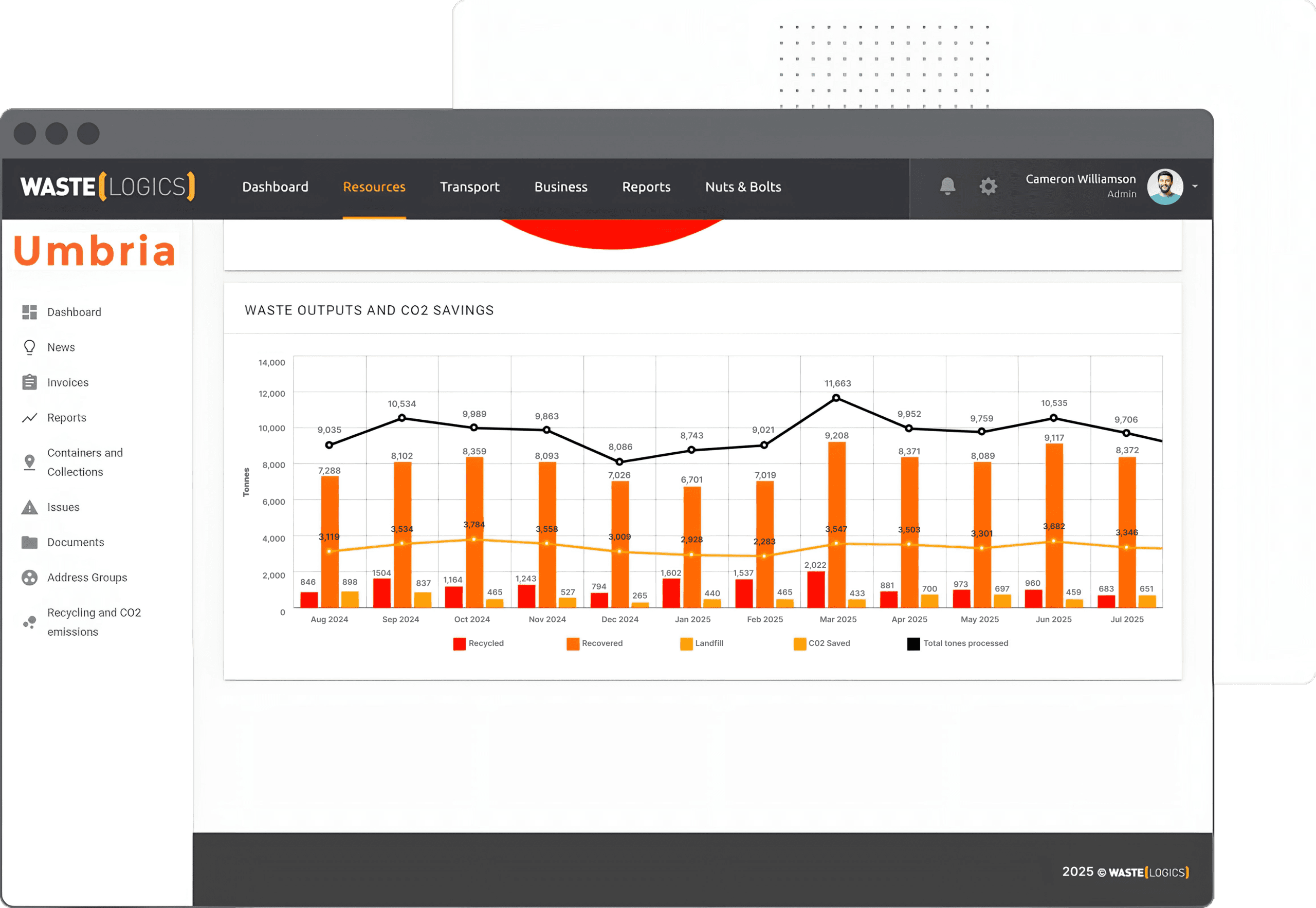Click the Reports line-chart icon in sidebar

click(x=30, y=418)
